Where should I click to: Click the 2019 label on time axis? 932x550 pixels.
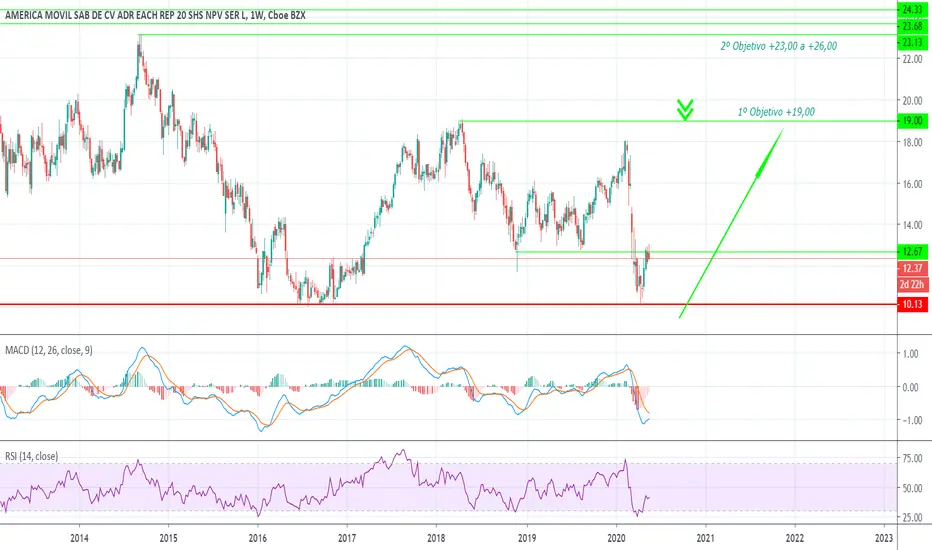pos(527,538)
